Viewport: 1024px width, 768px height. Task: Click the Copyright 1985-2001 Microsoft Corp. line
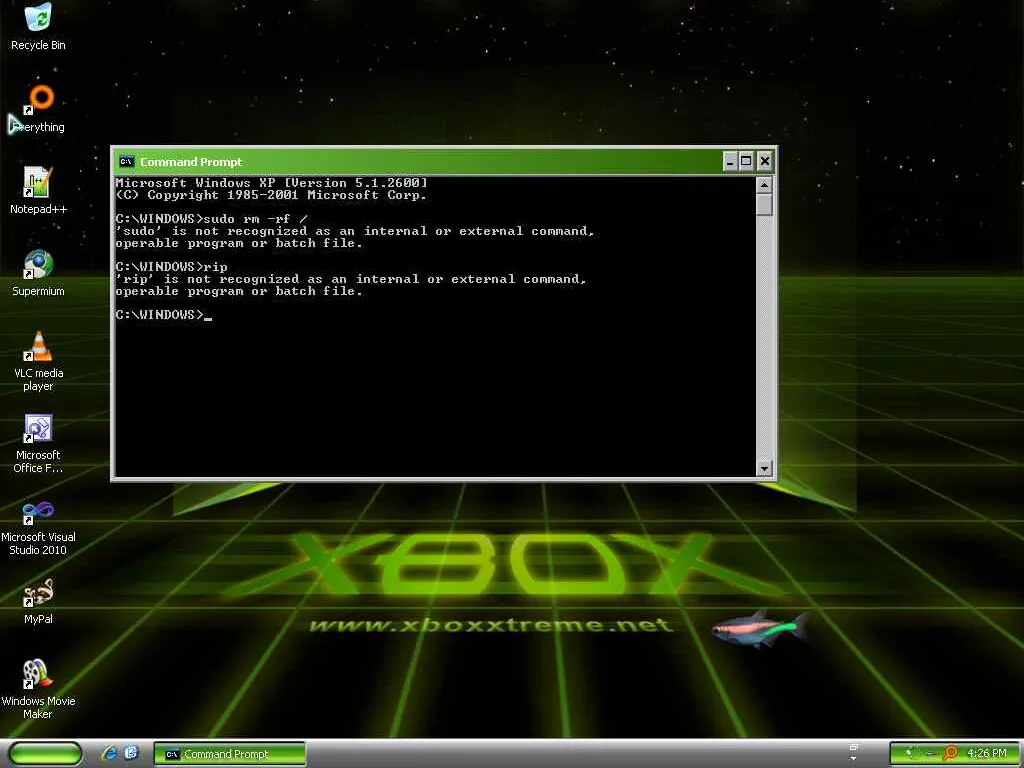[271, 195]
